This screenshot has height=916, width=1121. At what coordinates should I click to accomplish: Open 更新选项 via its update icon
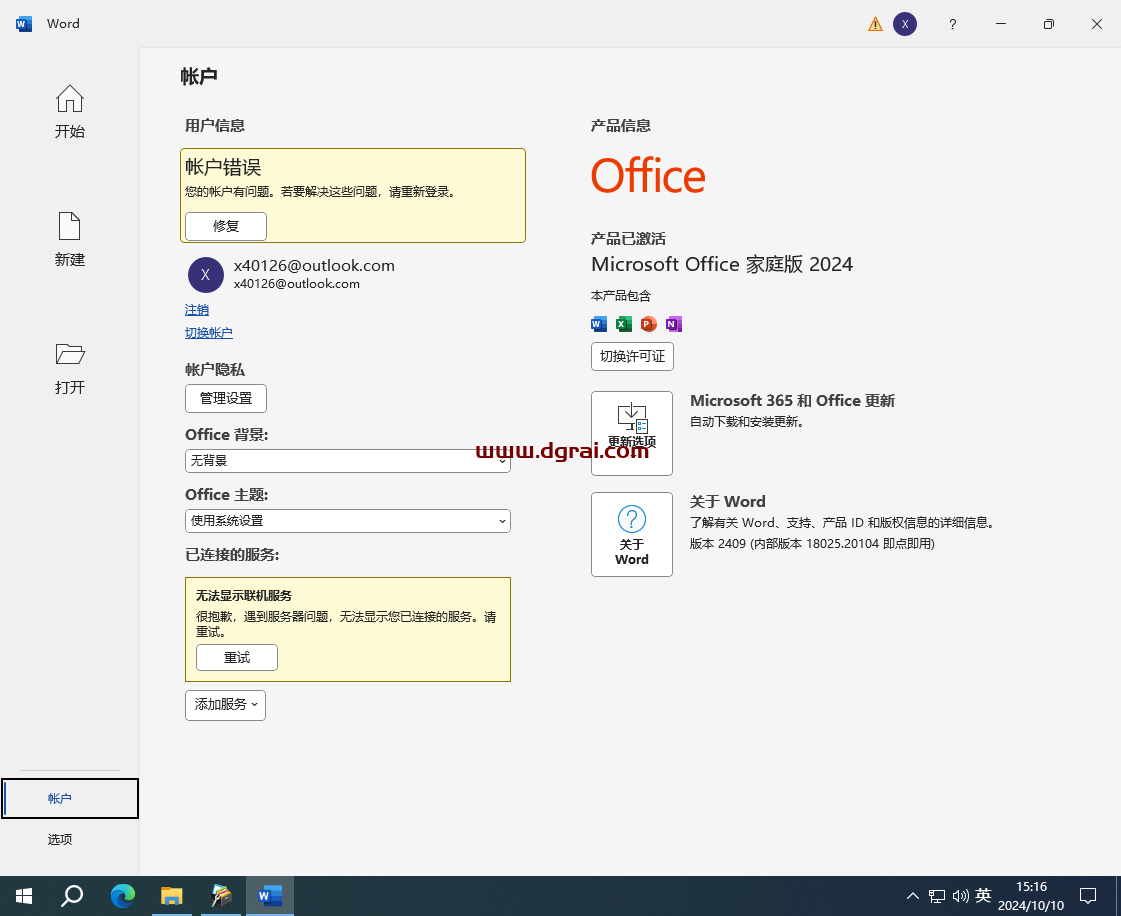point(632,433)
